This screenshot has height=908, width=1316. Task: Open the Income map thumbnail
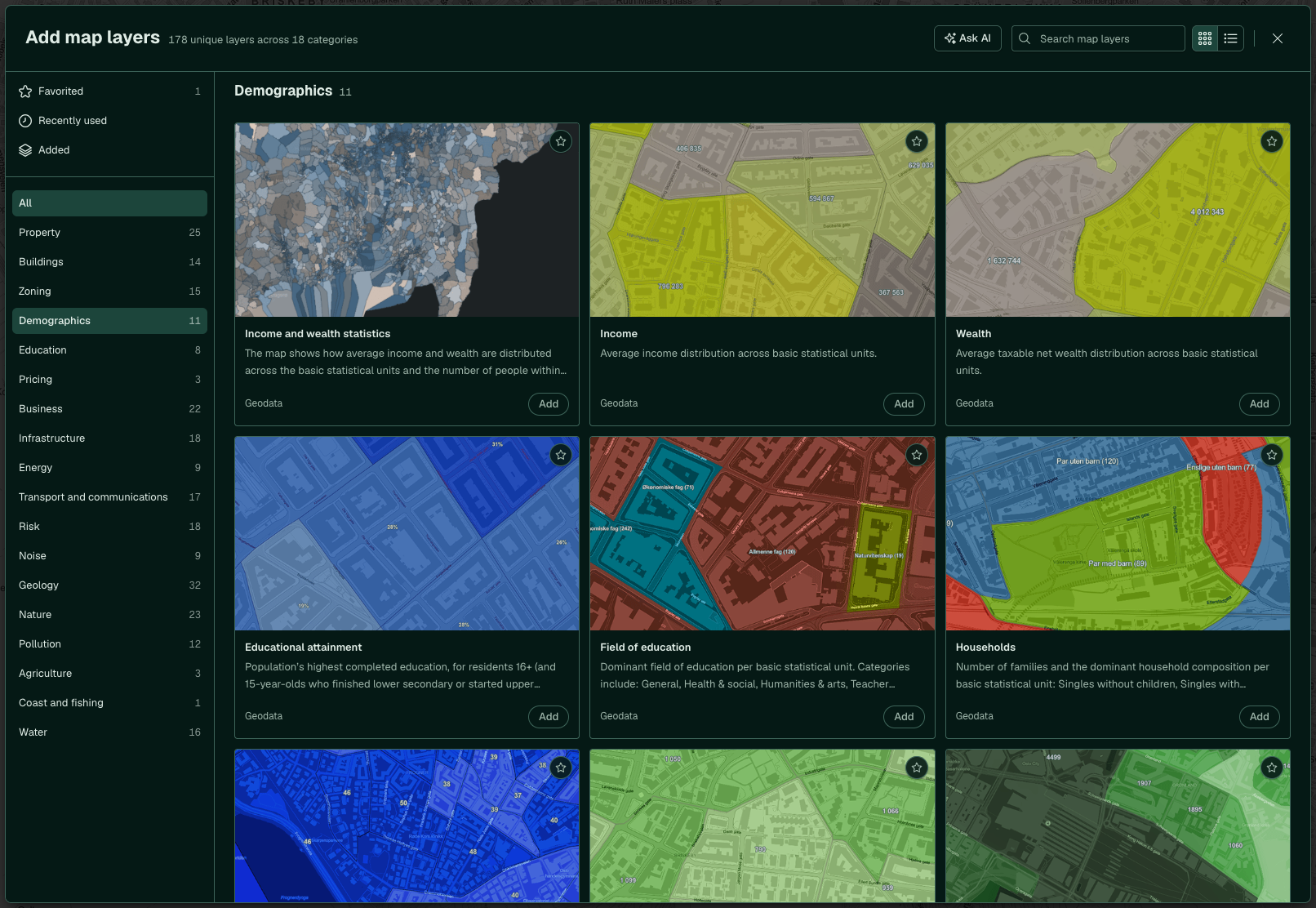[x=762, y=220]
